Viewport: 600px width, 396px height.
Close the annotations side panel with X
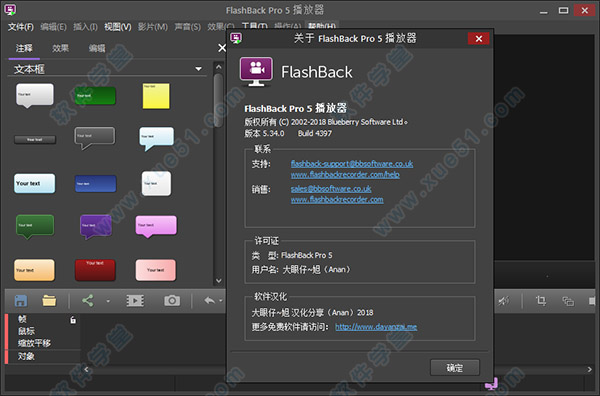(222, 48)
